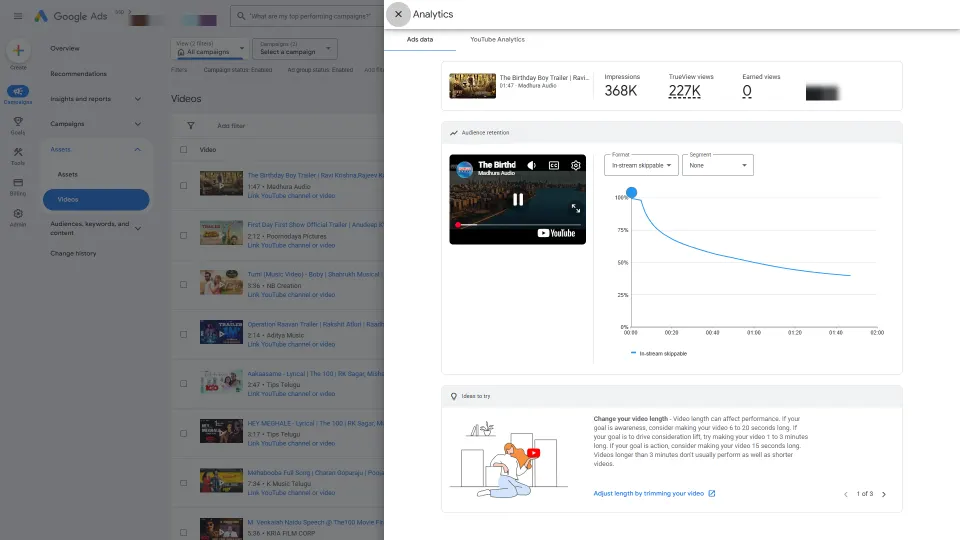Toggle closed captions on video player
The image size is (960, 540).
(553, 165)
